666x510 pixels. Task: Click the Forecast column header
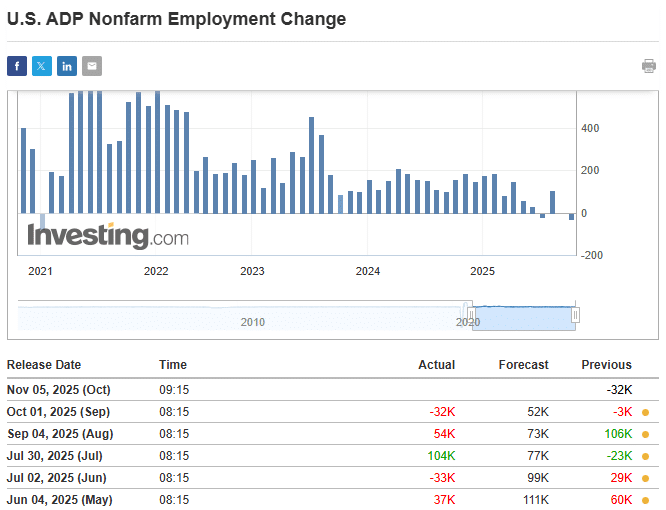(x=523, y=365)
